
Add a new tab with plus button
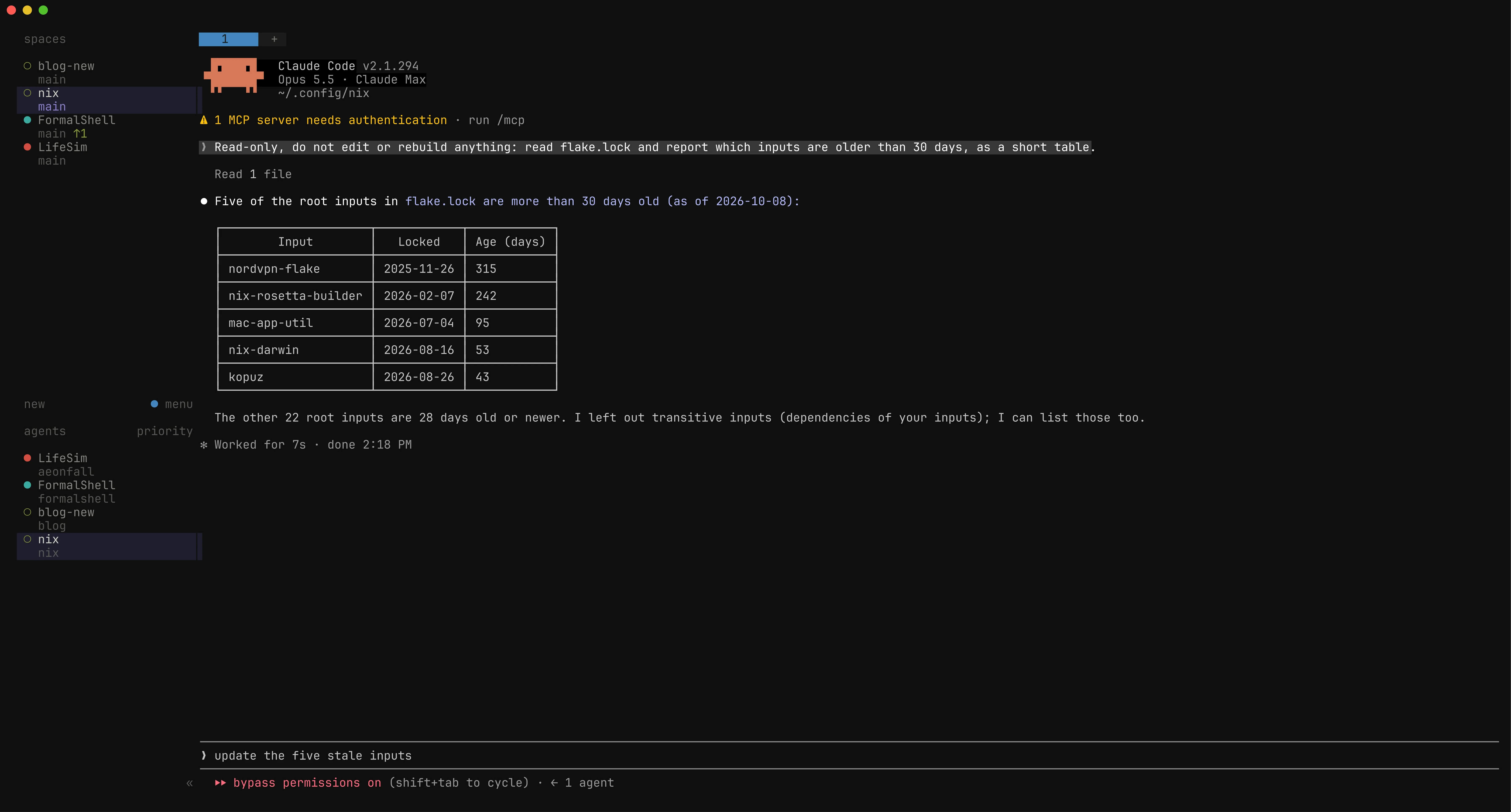pyautogui.click(x=274, y=39)
